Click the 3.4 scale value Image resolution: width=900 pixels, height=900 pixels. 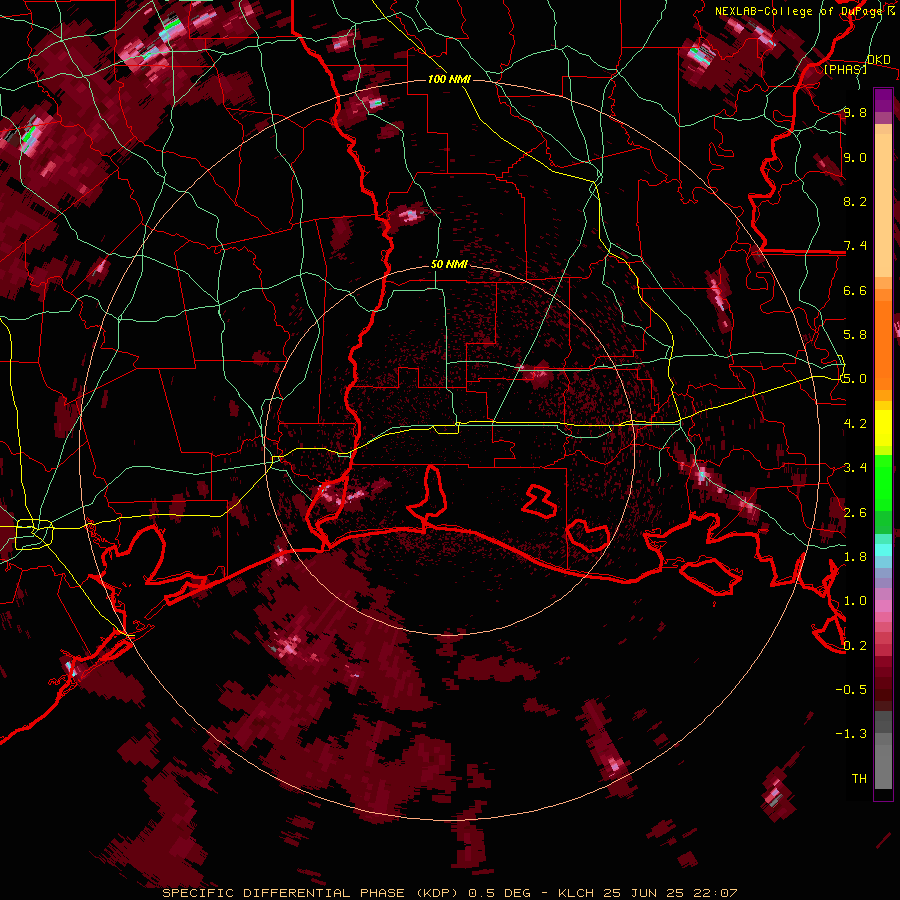[x=855, y=468]
